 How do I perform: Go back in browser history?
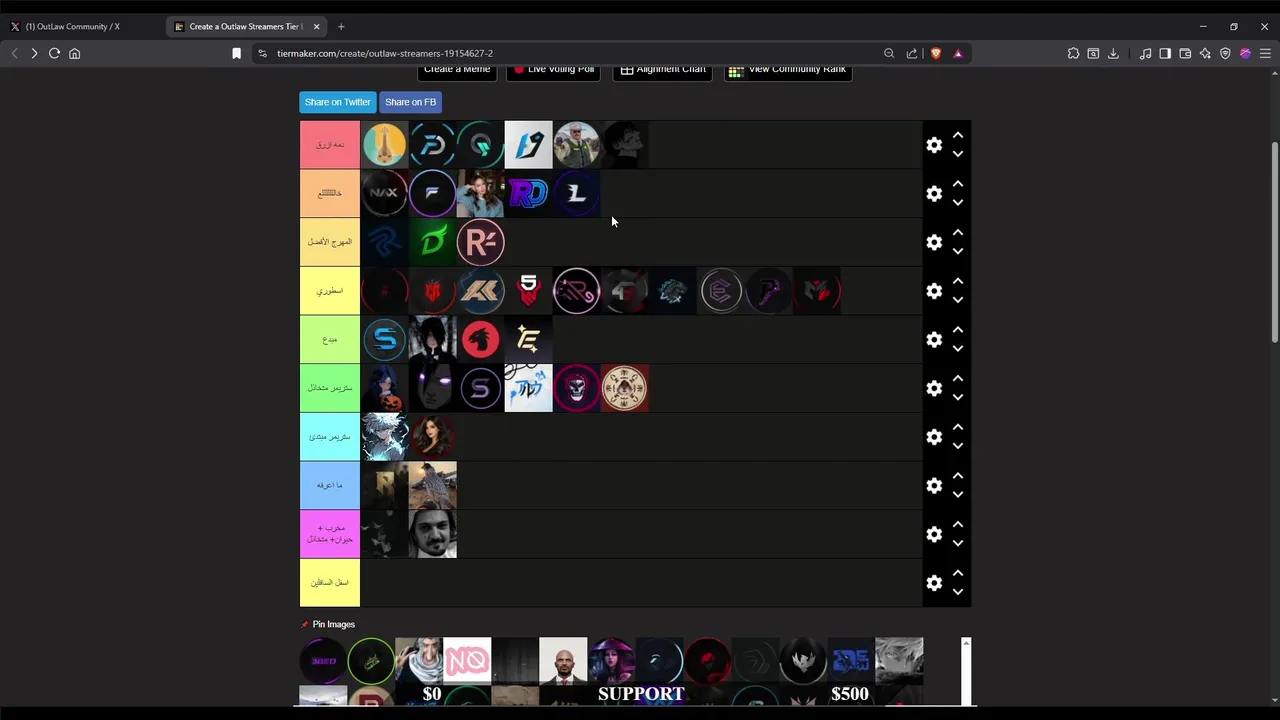[14, 53]
